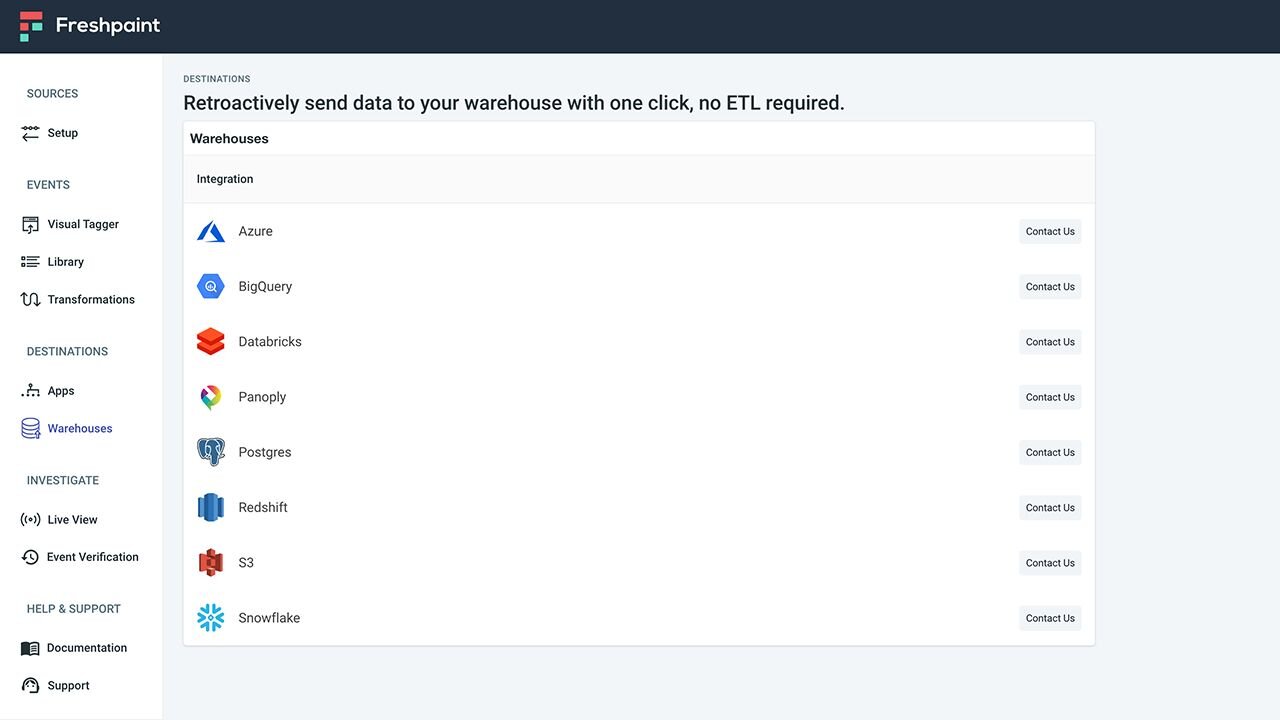Open Documentation help link
The width and height of the screenshot is (1280, 720).
pyautogui.click(x=86, y=648)
